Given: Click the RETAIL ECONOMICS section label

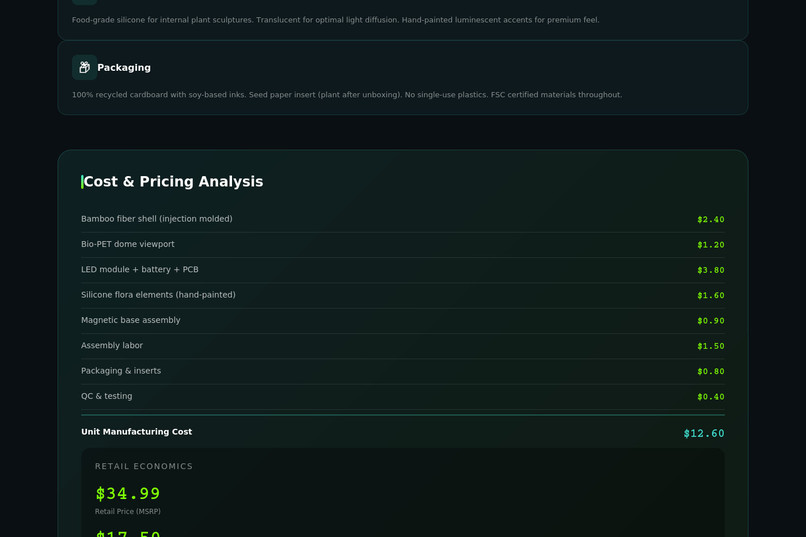Looking at the screenshot, I should tap(144, 466).
